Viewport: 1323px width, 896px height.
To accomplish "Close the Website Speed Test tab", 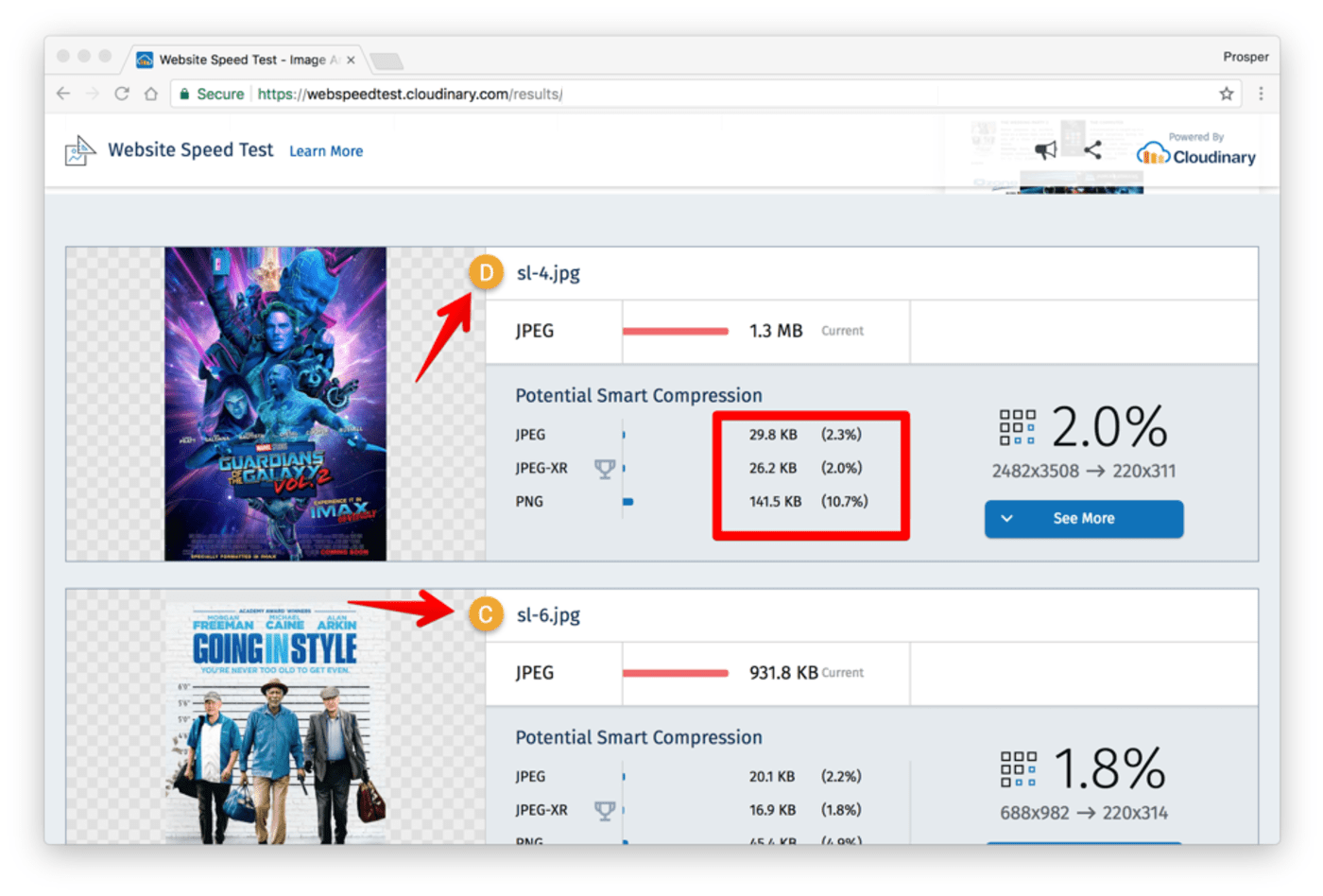I will click(351, 60).
